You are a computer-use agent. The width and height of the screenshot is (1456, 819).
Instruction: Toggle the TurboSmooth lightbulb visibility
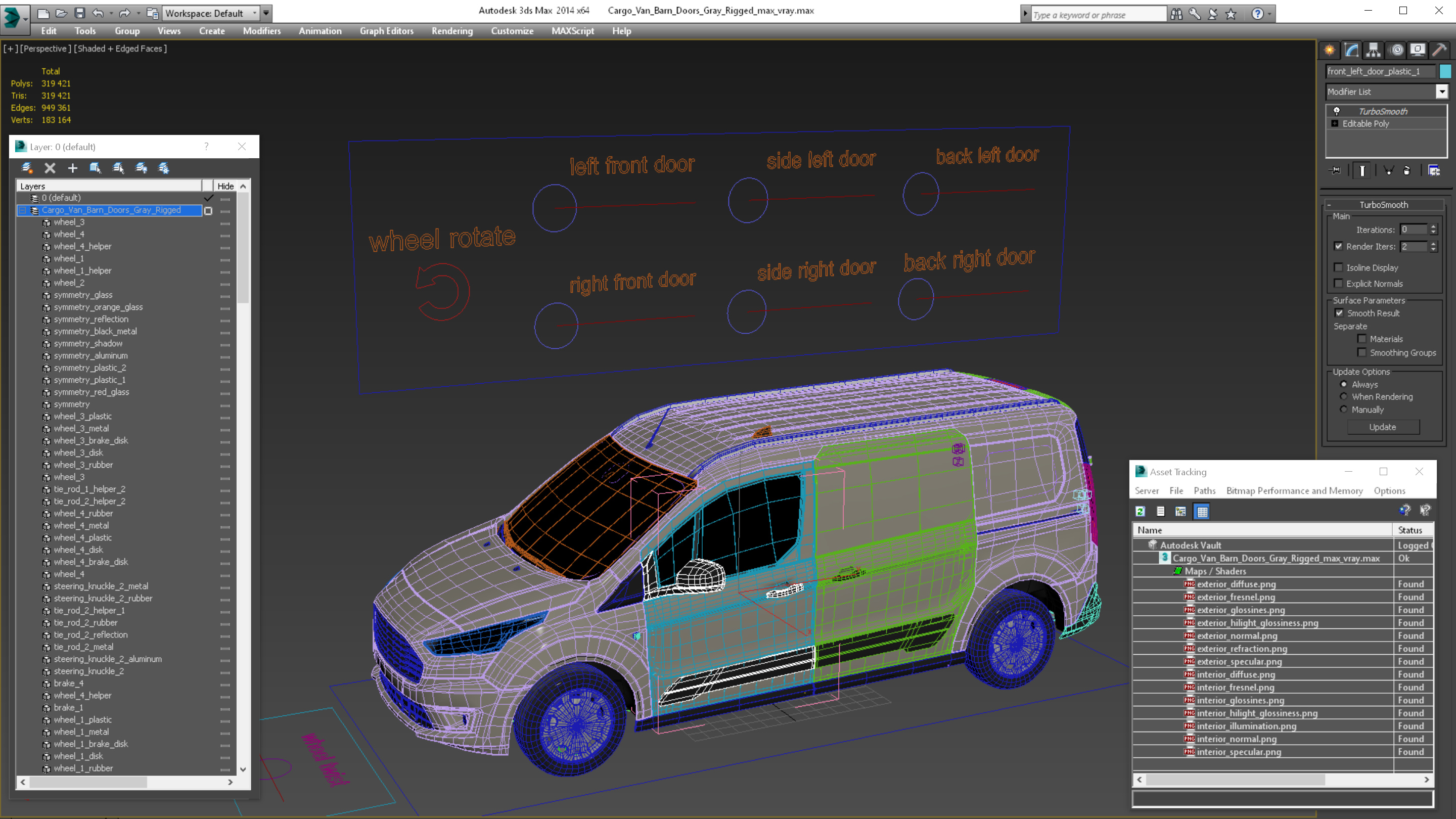tap(1336, 111)
